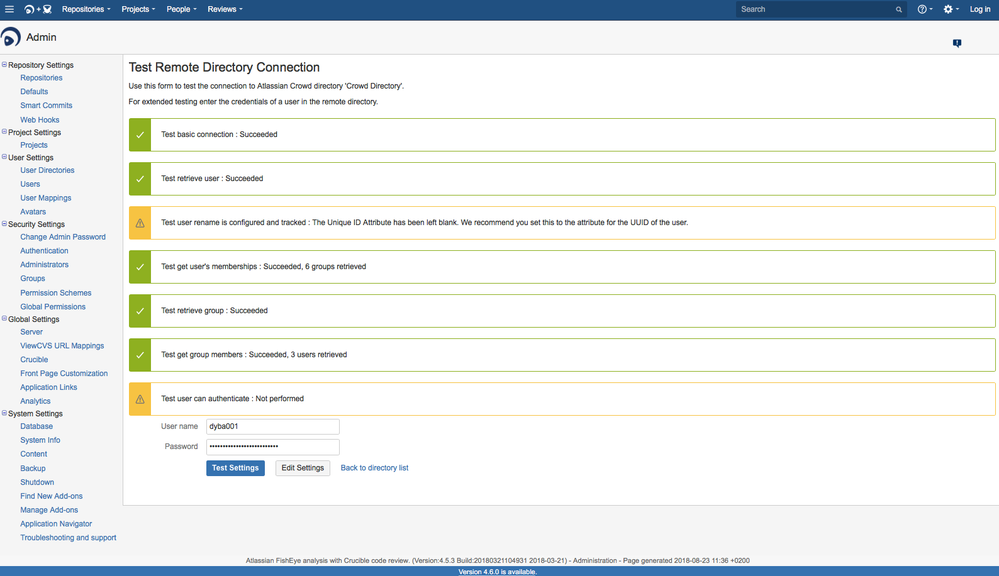999x576 pixels.
Task: Open Shutdown page
Action: click(37, 482)
